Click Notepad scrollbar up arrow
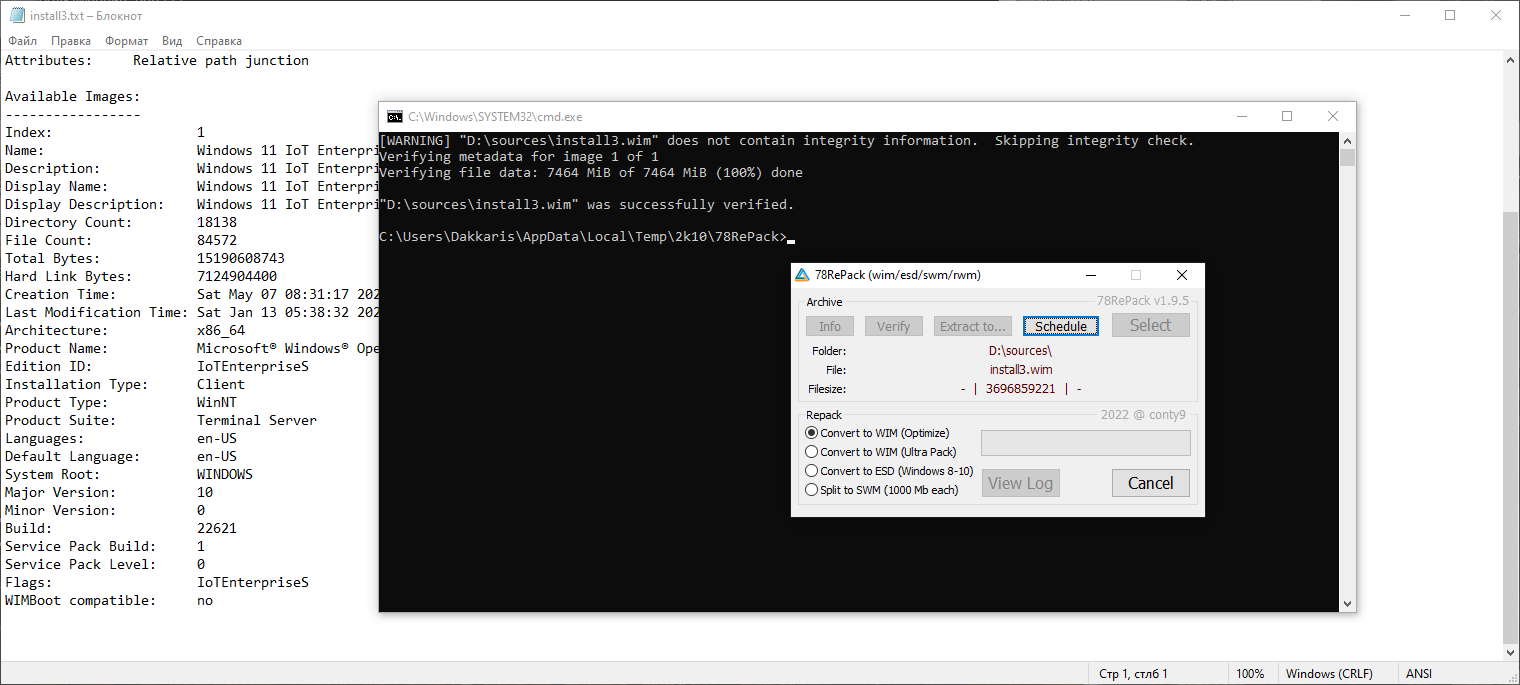1520x685 pixels. [1511, 61]
